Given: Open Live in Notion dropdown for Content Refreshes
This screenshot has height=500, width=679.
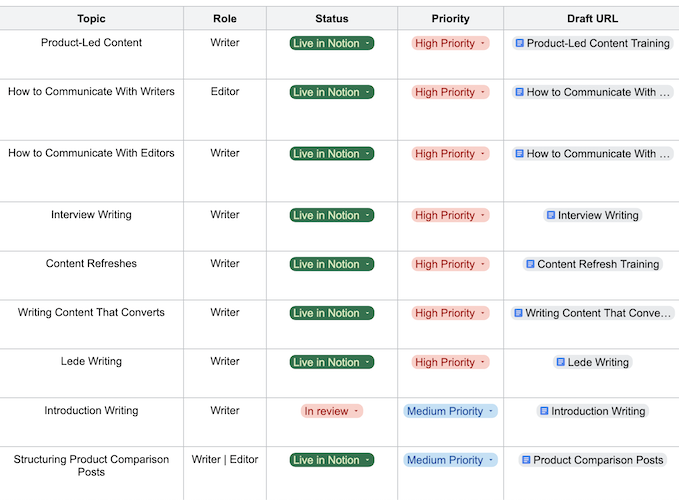Looking at the screenshot, I should point(367,264).
